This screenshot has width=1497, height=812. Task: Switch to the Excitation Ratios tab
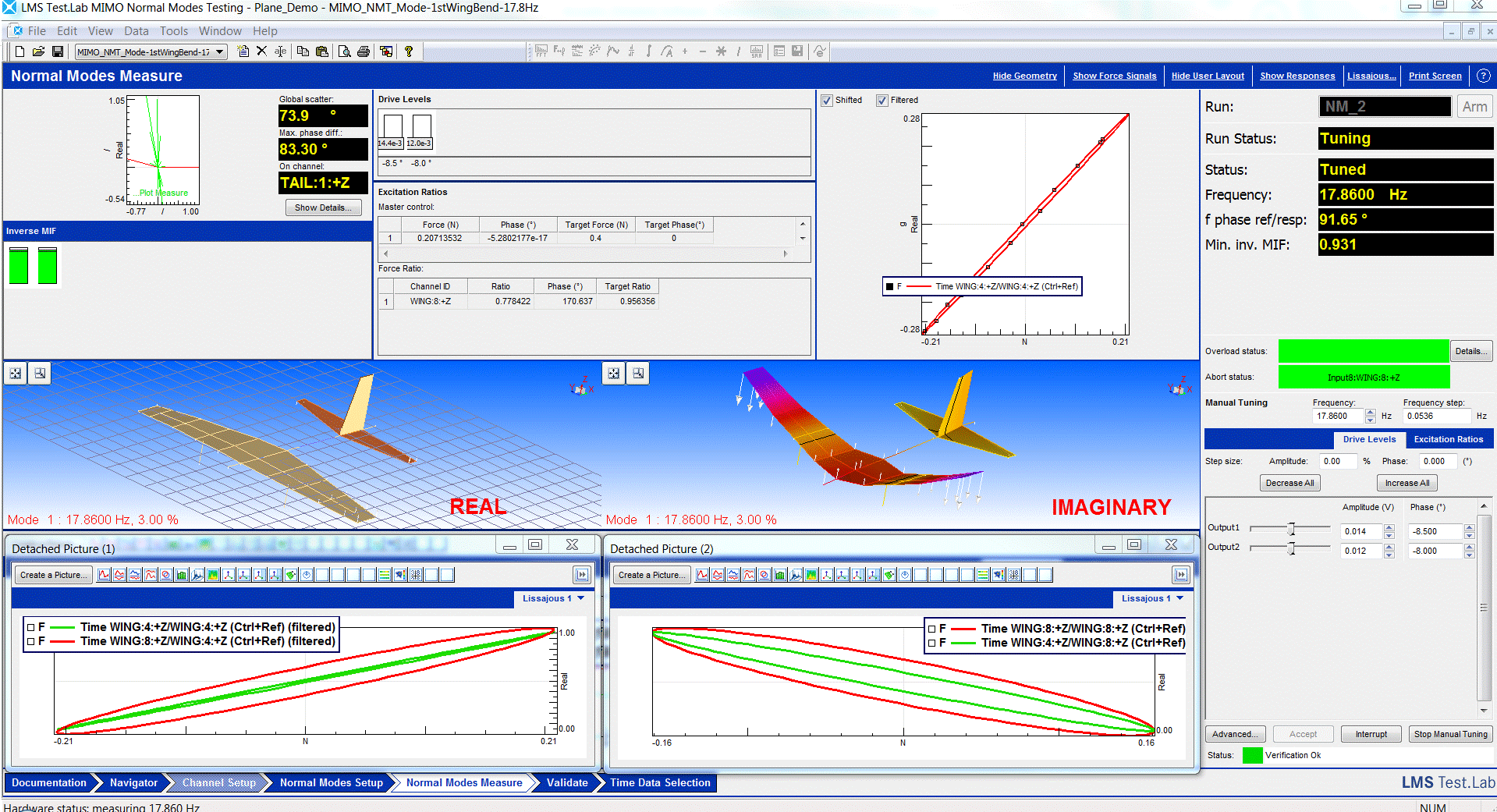tap(1448, 439)
